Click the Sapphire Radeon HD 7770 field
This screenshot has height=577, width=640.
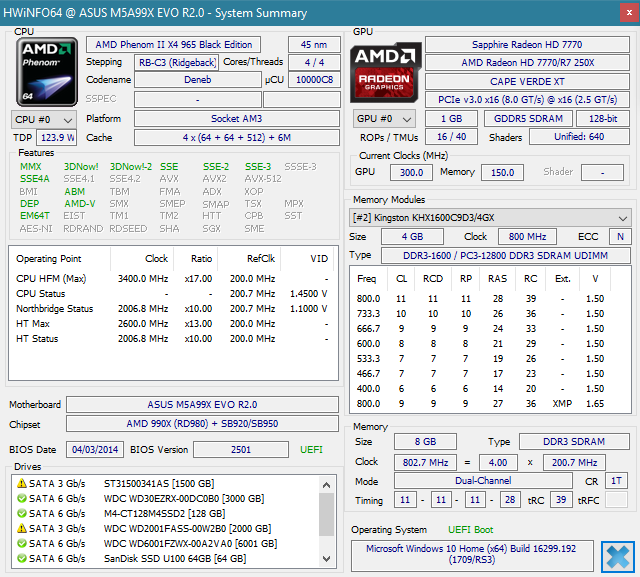point(527,44)
